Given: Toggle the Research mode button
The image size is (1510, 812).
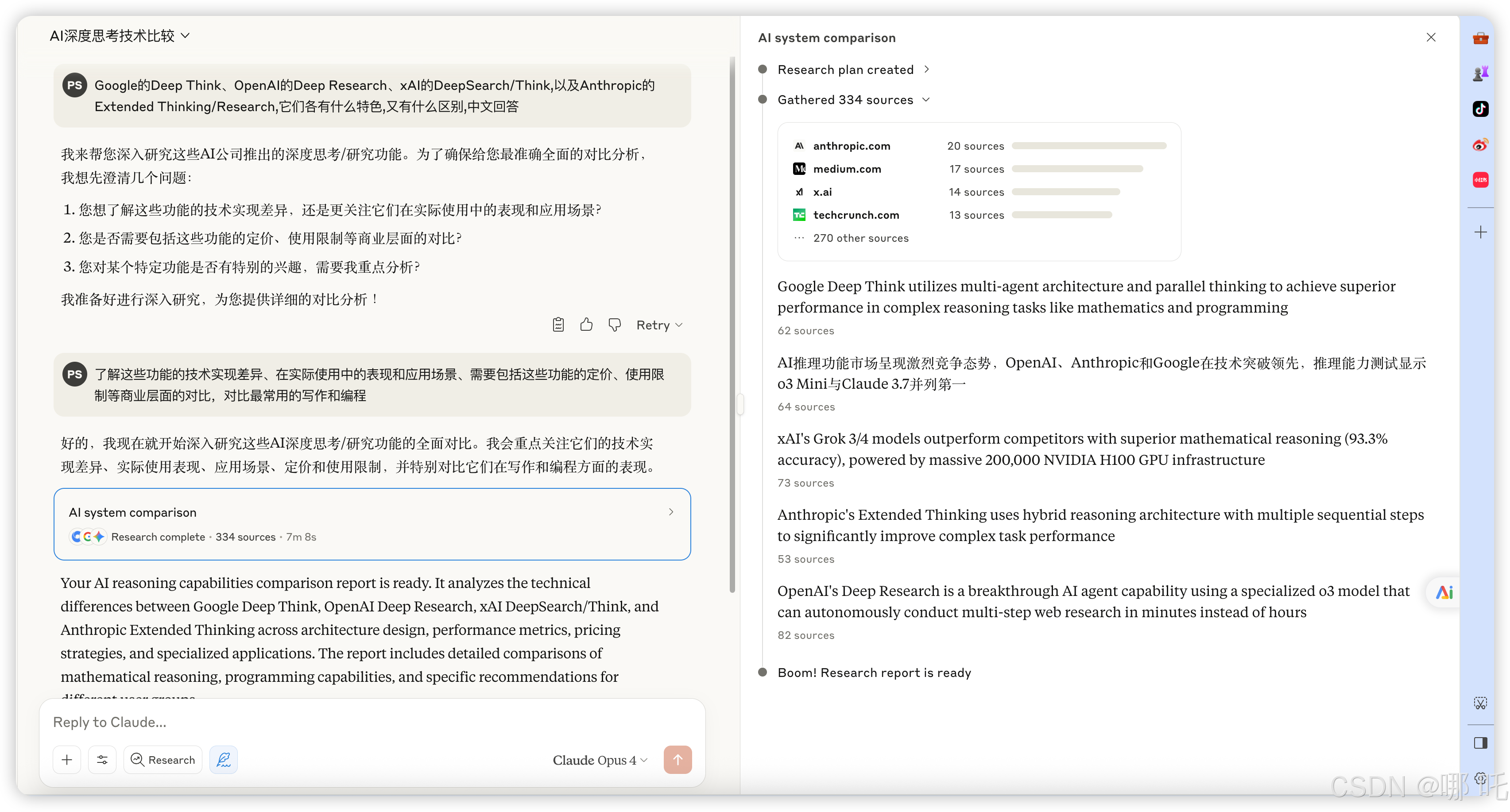Looking at the screenshot, I should (x=163, y=760).
